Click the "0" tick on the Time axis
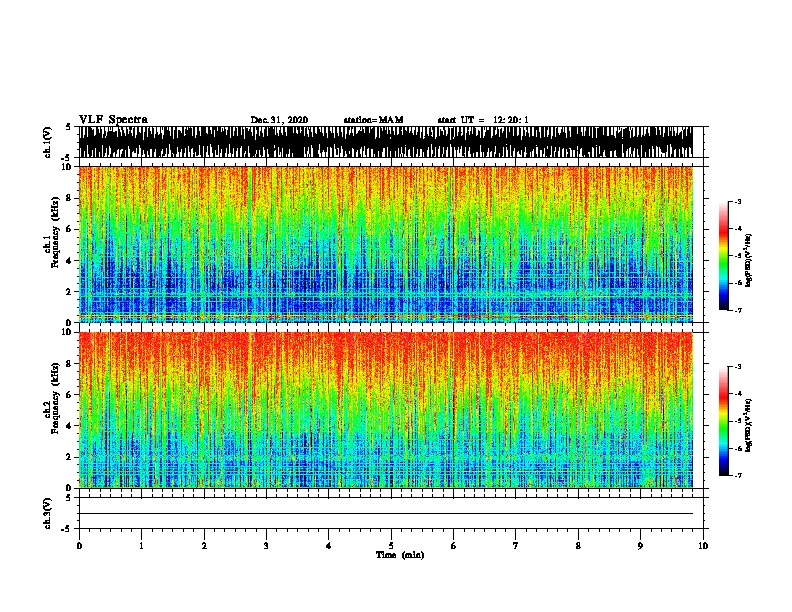The image size is (792, 612). 79,546
